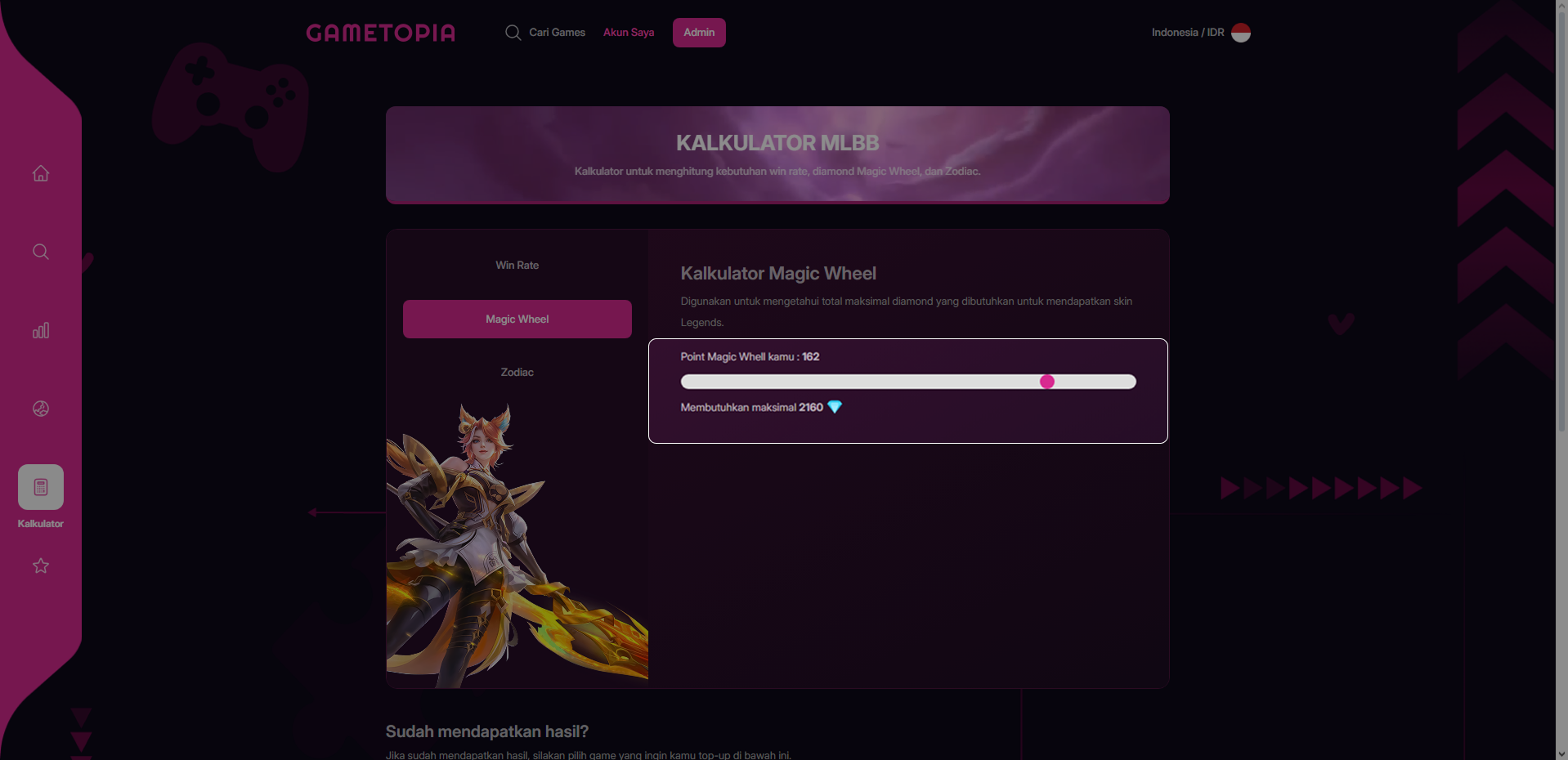Open Indonesia / IDR region selector
The image size is (1568, 760).
click(1201, 33)
